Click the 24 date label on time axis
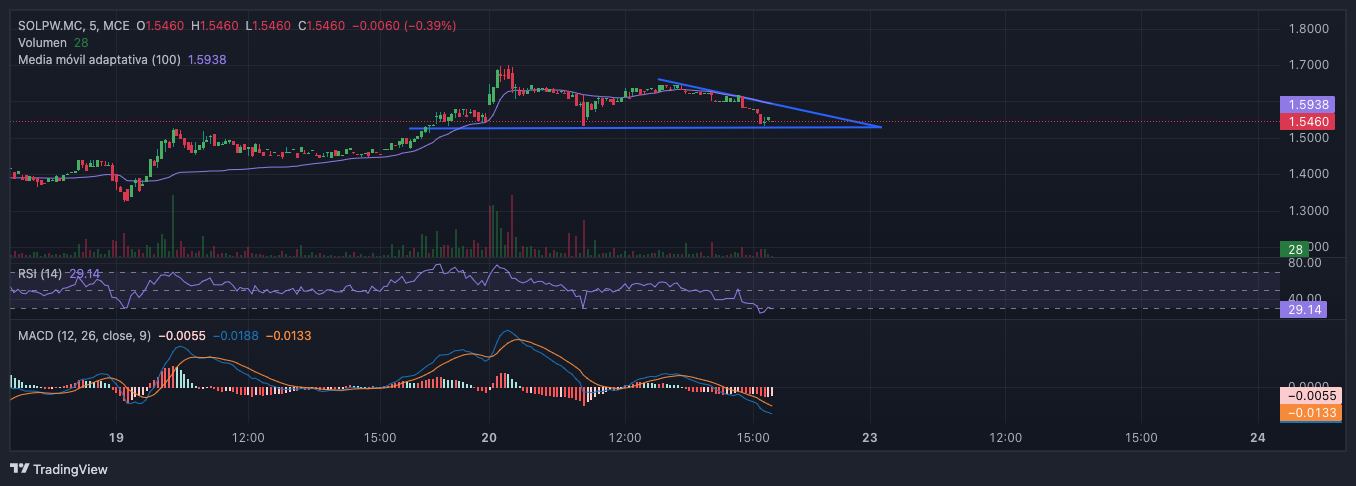The width and height of the screenshot is (1356, 486). pos(1259,437)
